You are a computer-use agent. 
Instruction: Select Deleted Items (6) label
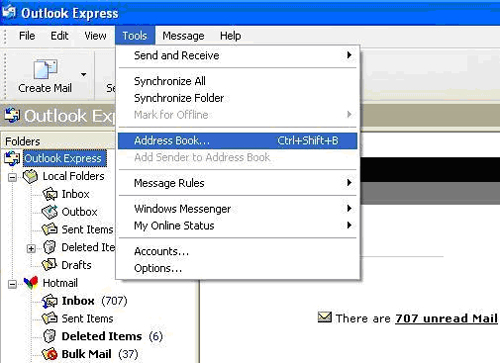[112, 336]
